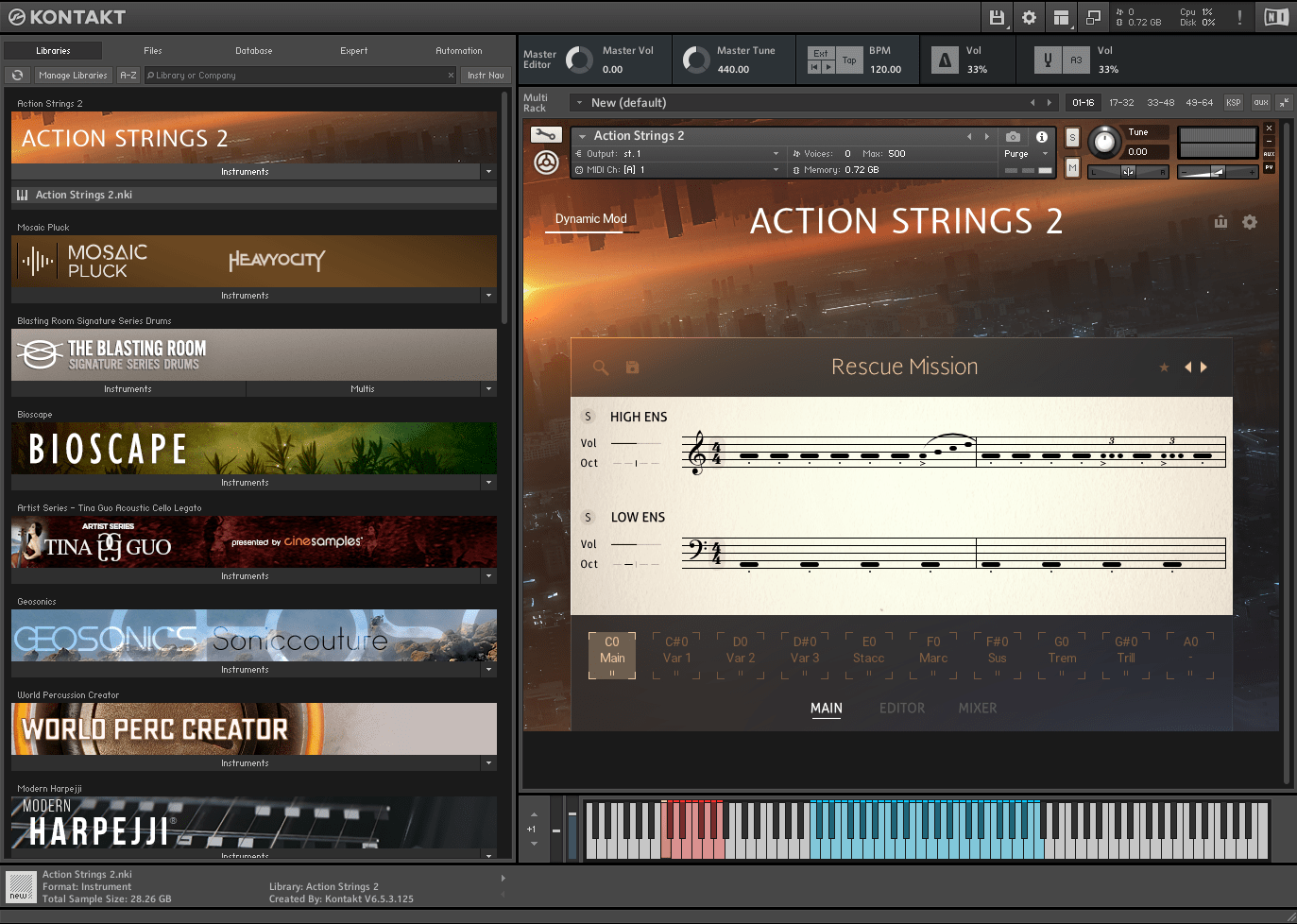Open the MIXER tab
The height and width of the screenshot is (924, 1297).
[x=978, y=709]
